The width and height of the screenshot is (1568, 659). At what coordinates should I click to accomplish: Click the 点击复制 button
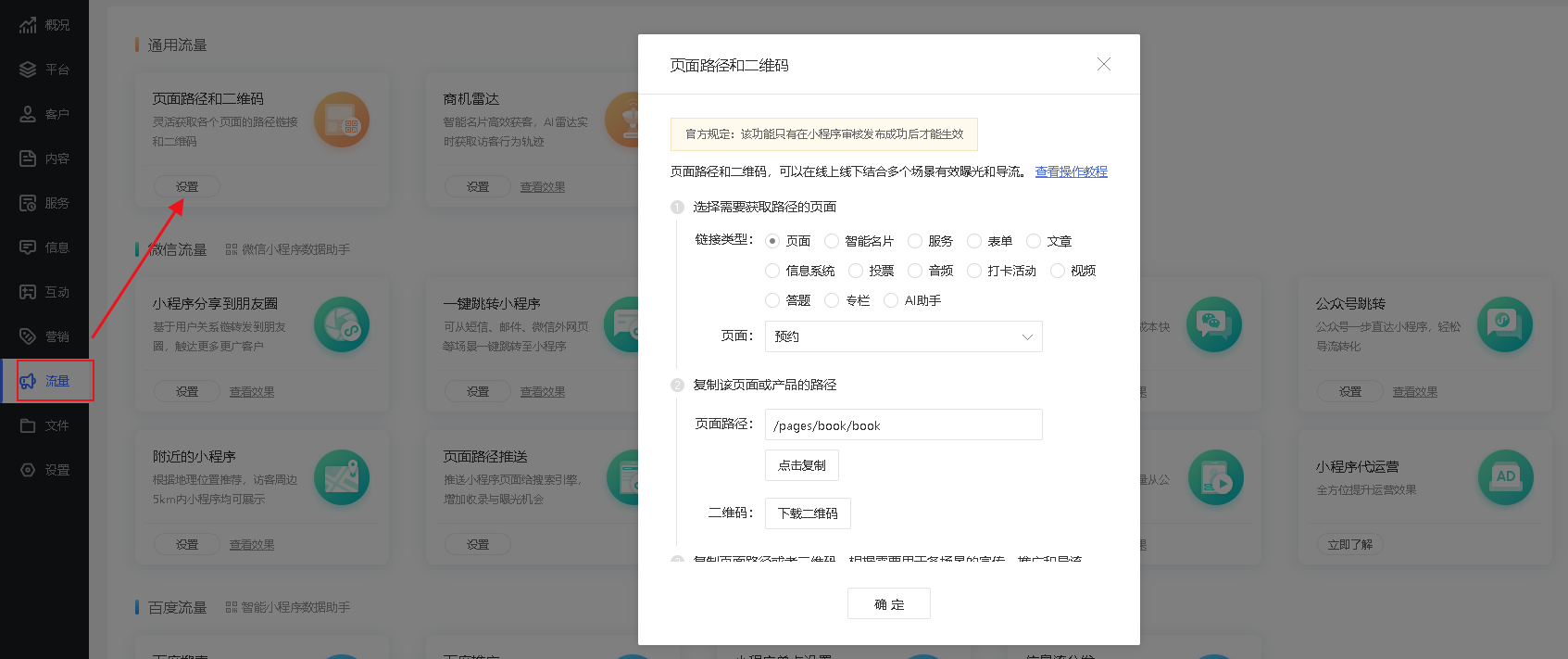801,465
